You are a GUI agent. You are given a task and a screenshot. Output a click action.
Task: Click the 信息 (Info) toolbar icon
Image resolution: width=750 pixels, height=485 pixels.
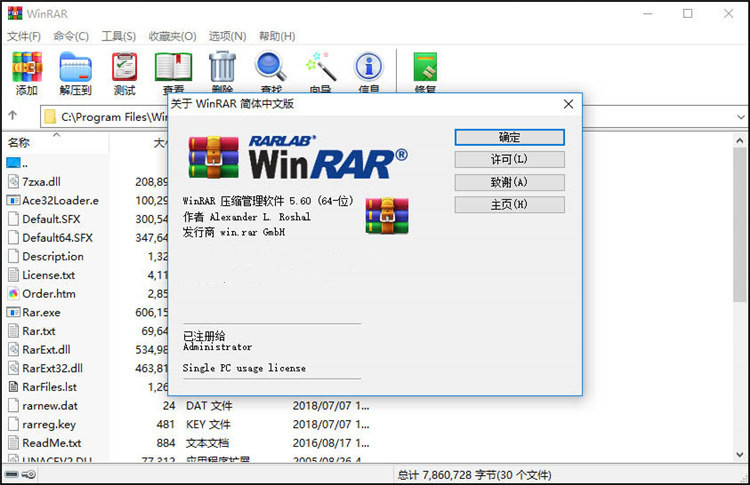(x=369, y=68)
